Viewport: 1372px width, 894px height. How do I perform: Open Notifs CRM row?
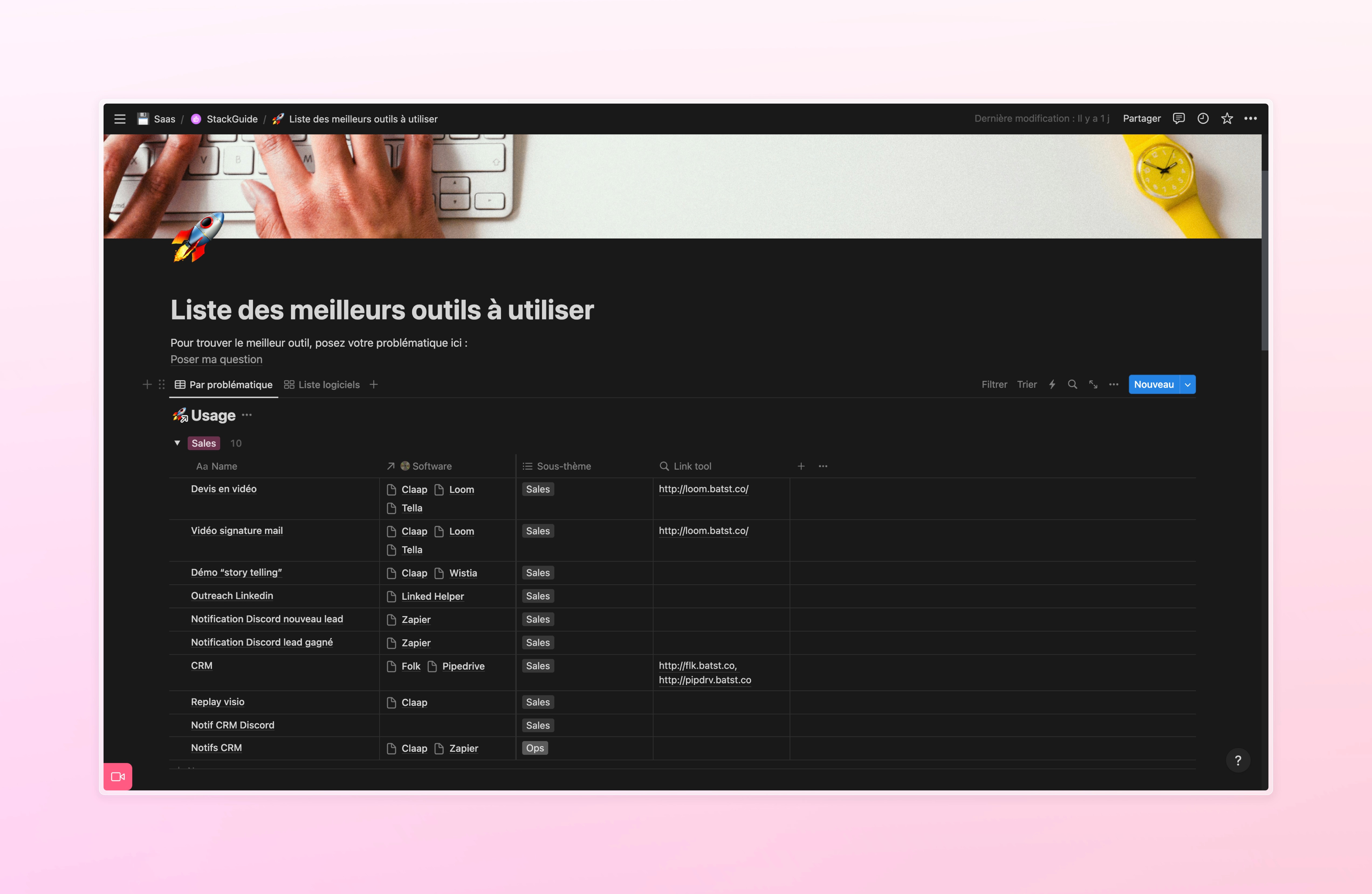pyautogui.click(x=216, y=748)
